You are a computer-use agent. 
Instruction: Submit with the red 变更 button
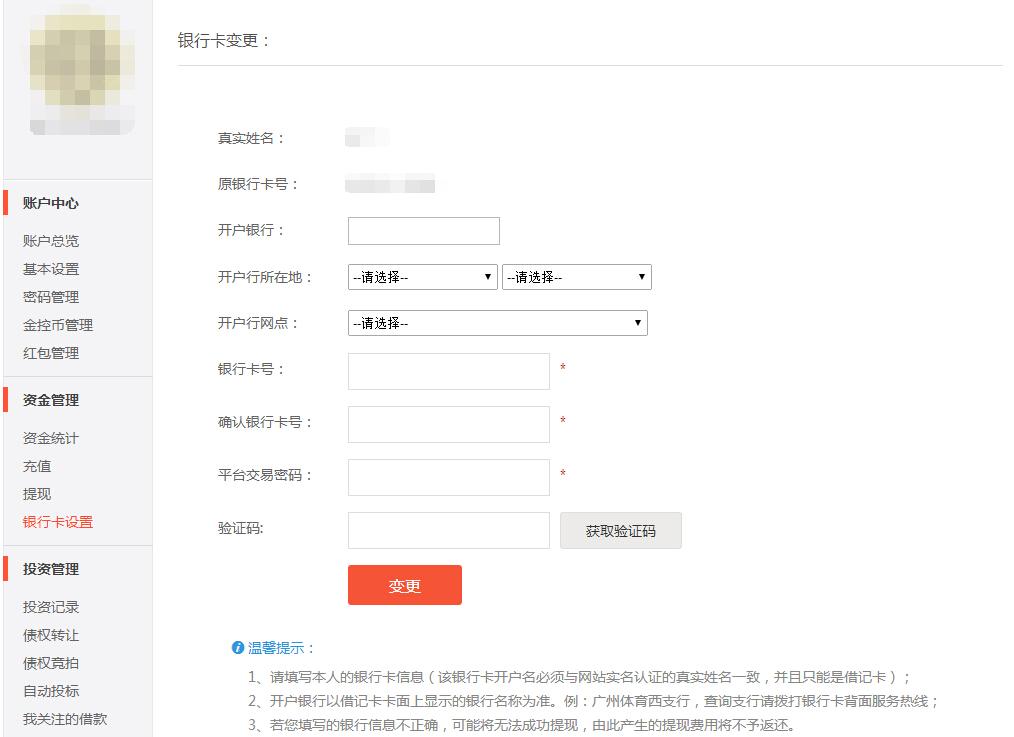point(404,585)
